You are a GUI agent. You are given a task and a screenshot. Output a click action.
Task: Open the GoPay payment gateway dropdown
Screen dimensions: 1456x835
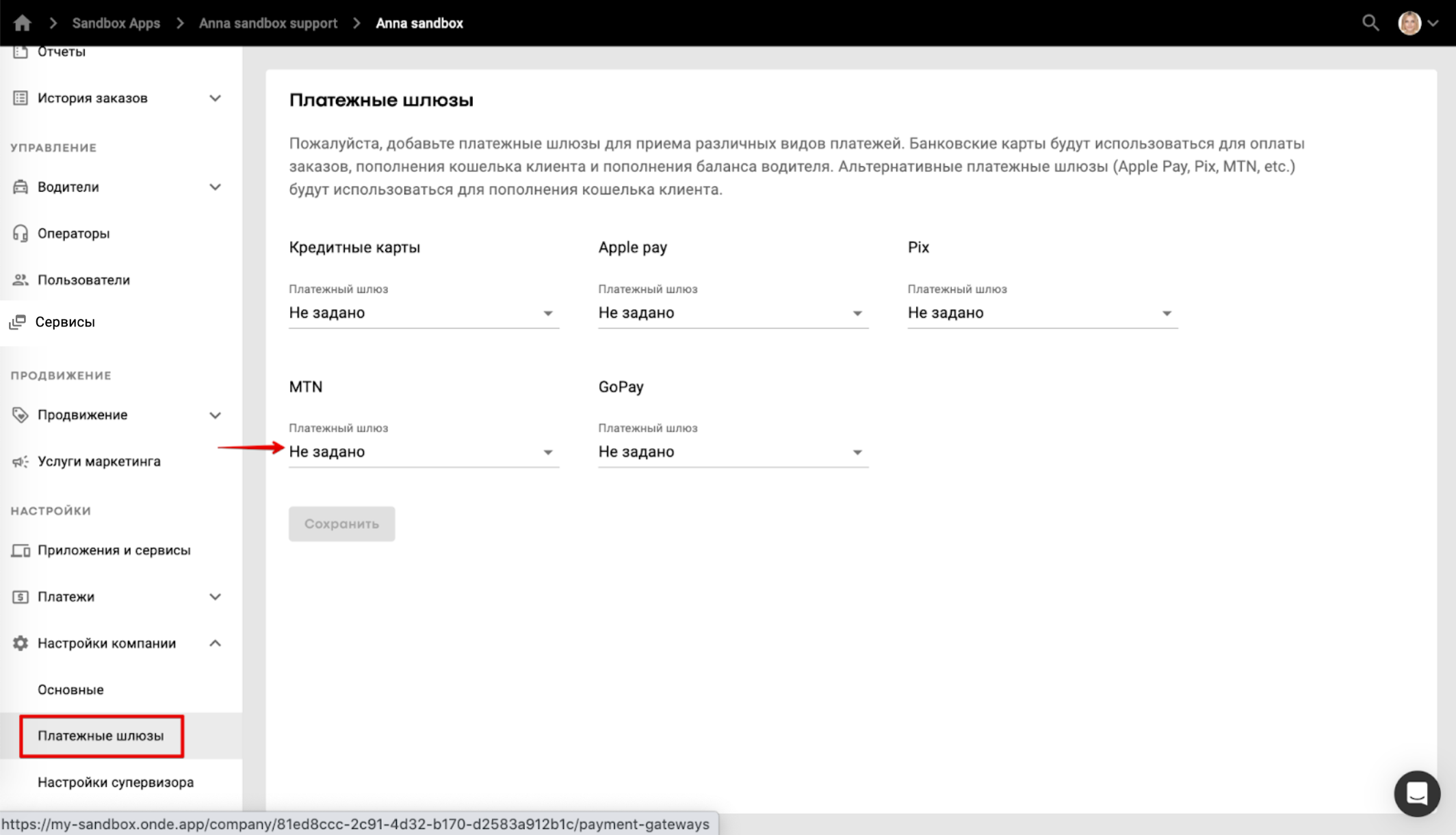pos(732,452)
